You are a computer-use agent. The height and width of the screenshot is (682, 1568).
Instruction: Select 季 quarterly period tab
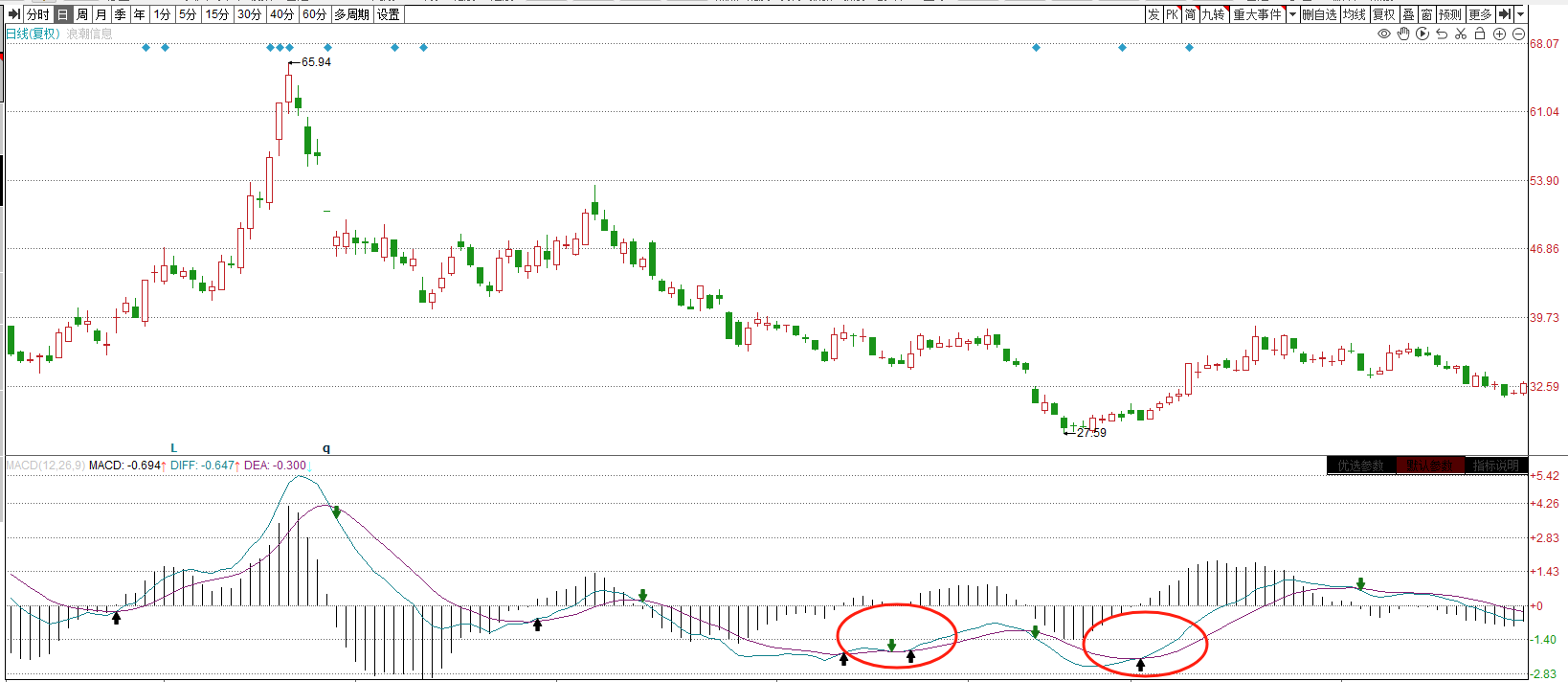click(x=121, y=14)
